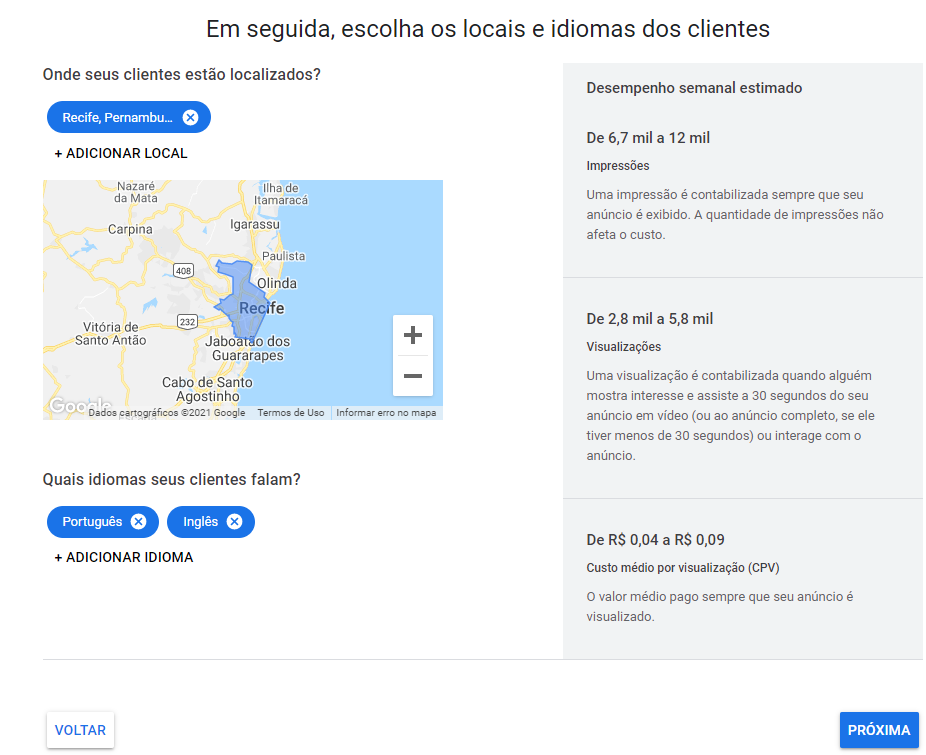The width and height of the screenshot is (926, 755).
Task: Click road 232 marker on the map
Action: coord(187,321)
